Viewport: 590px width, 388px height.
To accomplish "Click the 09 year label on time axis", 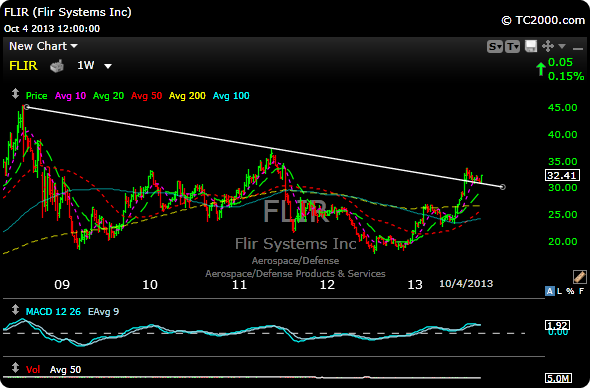I will (x=62, y=285).
